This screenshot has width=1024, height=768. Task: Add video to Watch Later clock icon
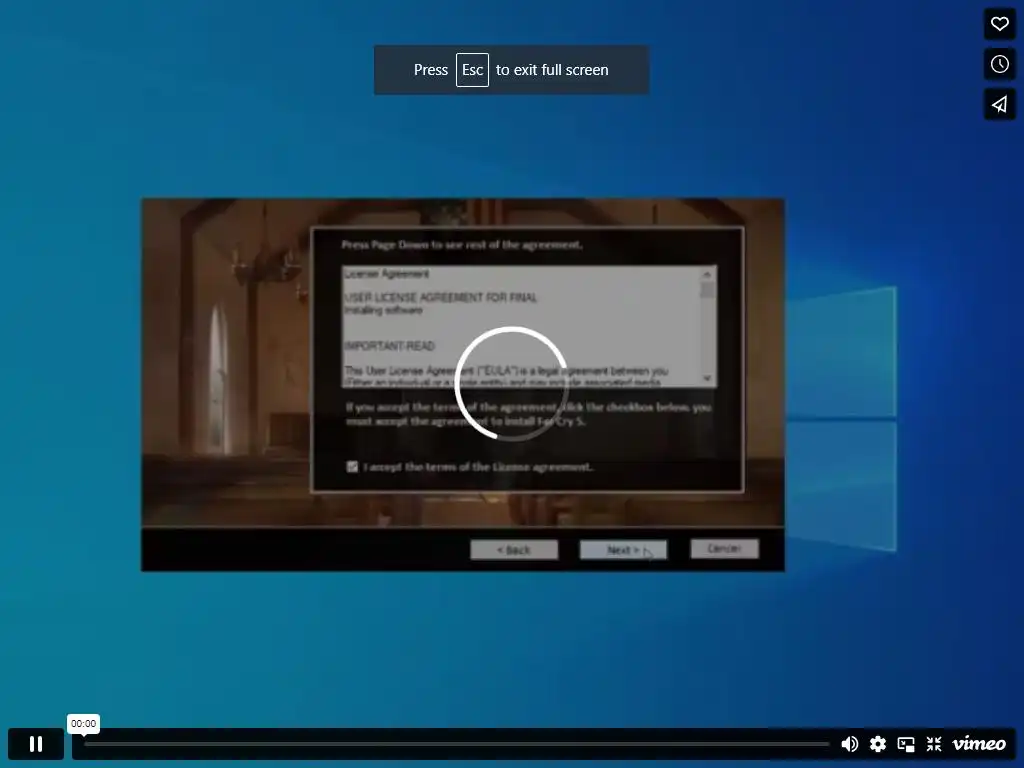tap(999, 64)
